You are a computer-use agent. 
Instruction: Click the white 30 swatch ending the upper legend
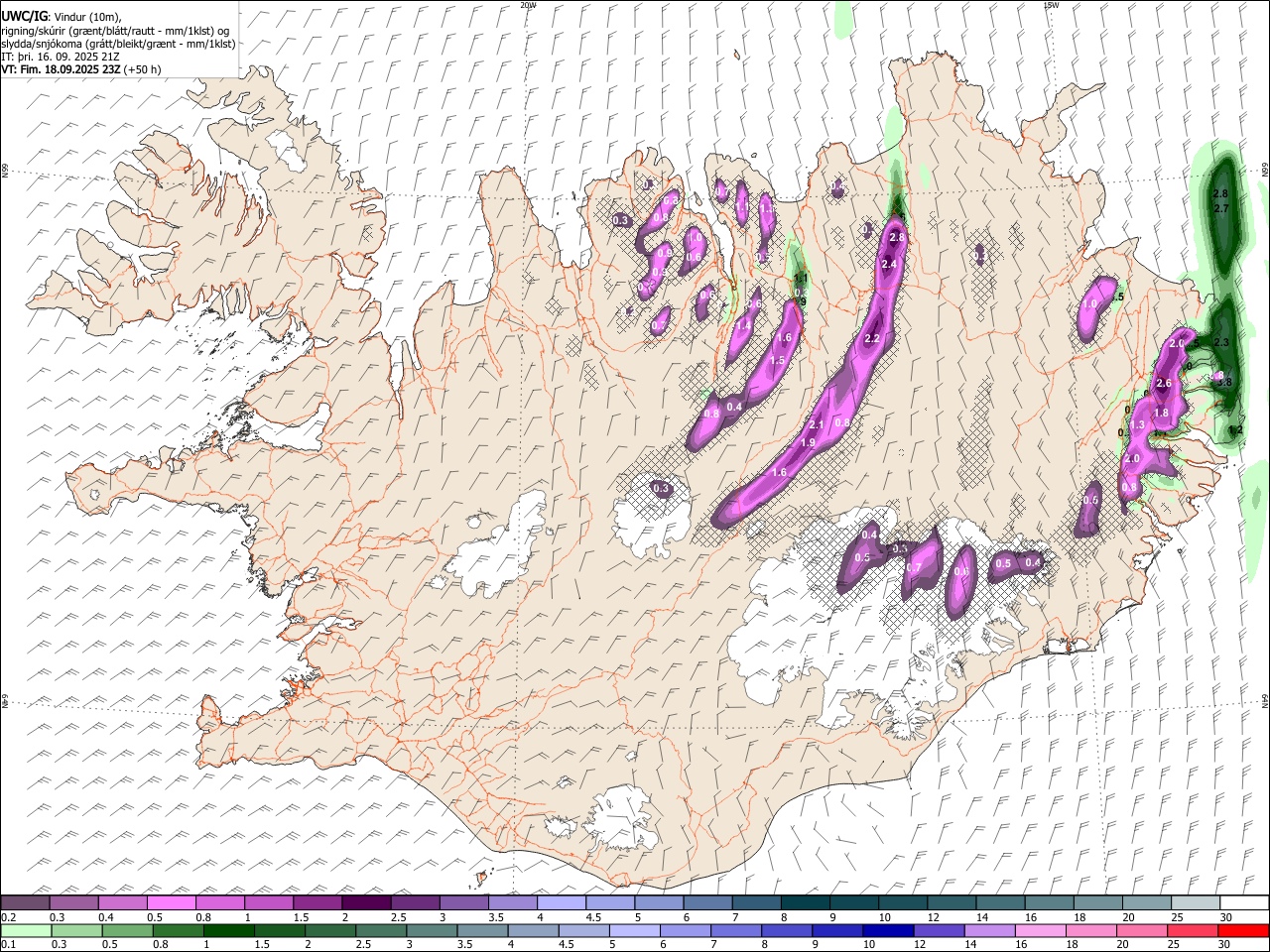tap(1244, 903)
